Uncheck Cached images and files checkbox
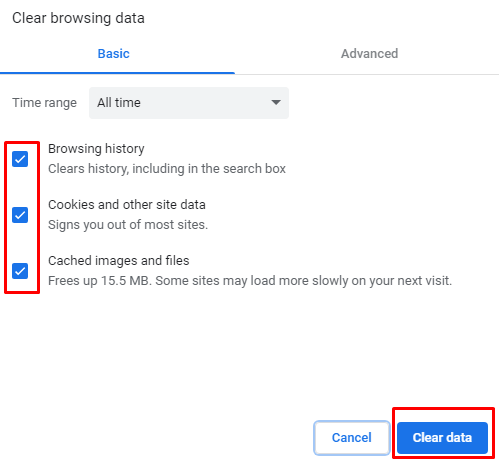The image size is (499, 464). [20, 271]
